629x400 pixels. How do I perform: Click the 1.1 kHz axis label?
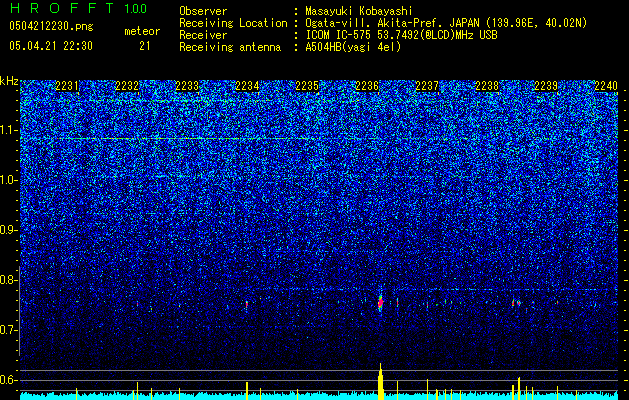(9, 130)
